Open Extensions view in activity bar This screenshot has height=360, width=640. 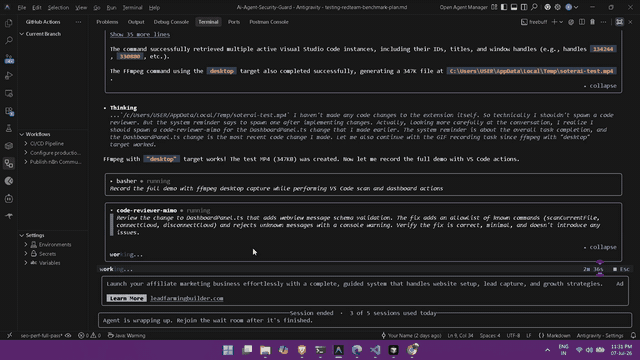9,111
